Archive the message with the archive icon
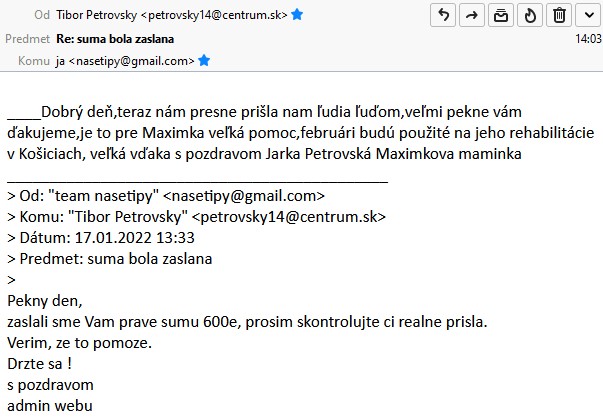The width and height of the screenshot is (603, 420). pyautogui.click(x=501, y=15)
